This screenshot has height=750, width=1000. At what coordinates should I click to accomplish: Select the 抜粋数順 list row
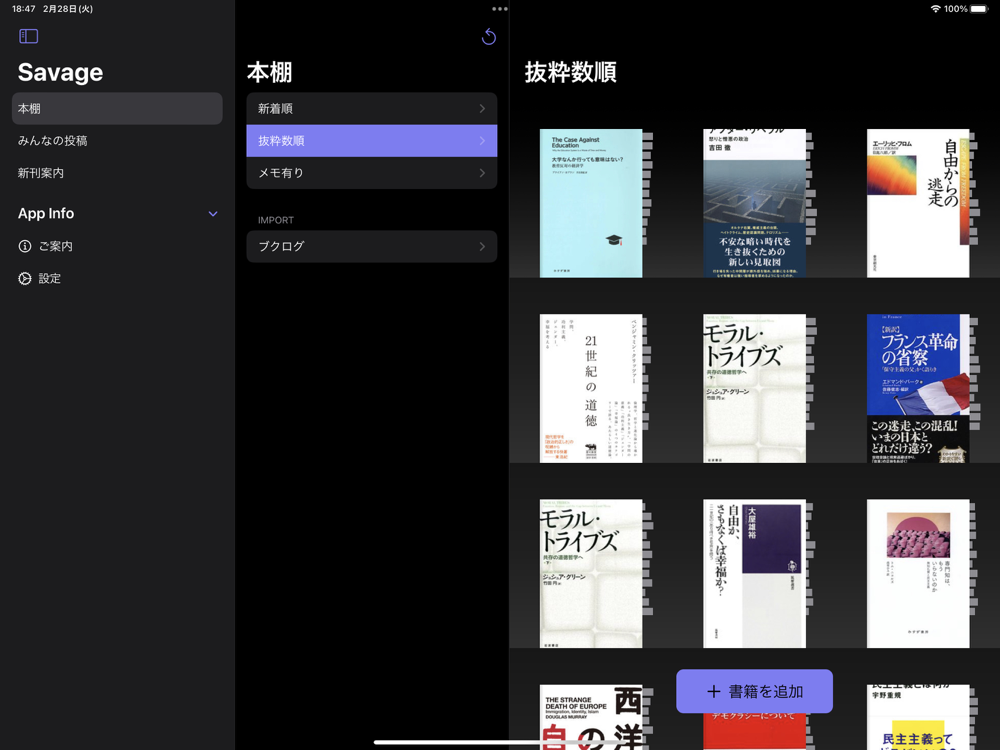pyautogui.click(x=372, y=141)
